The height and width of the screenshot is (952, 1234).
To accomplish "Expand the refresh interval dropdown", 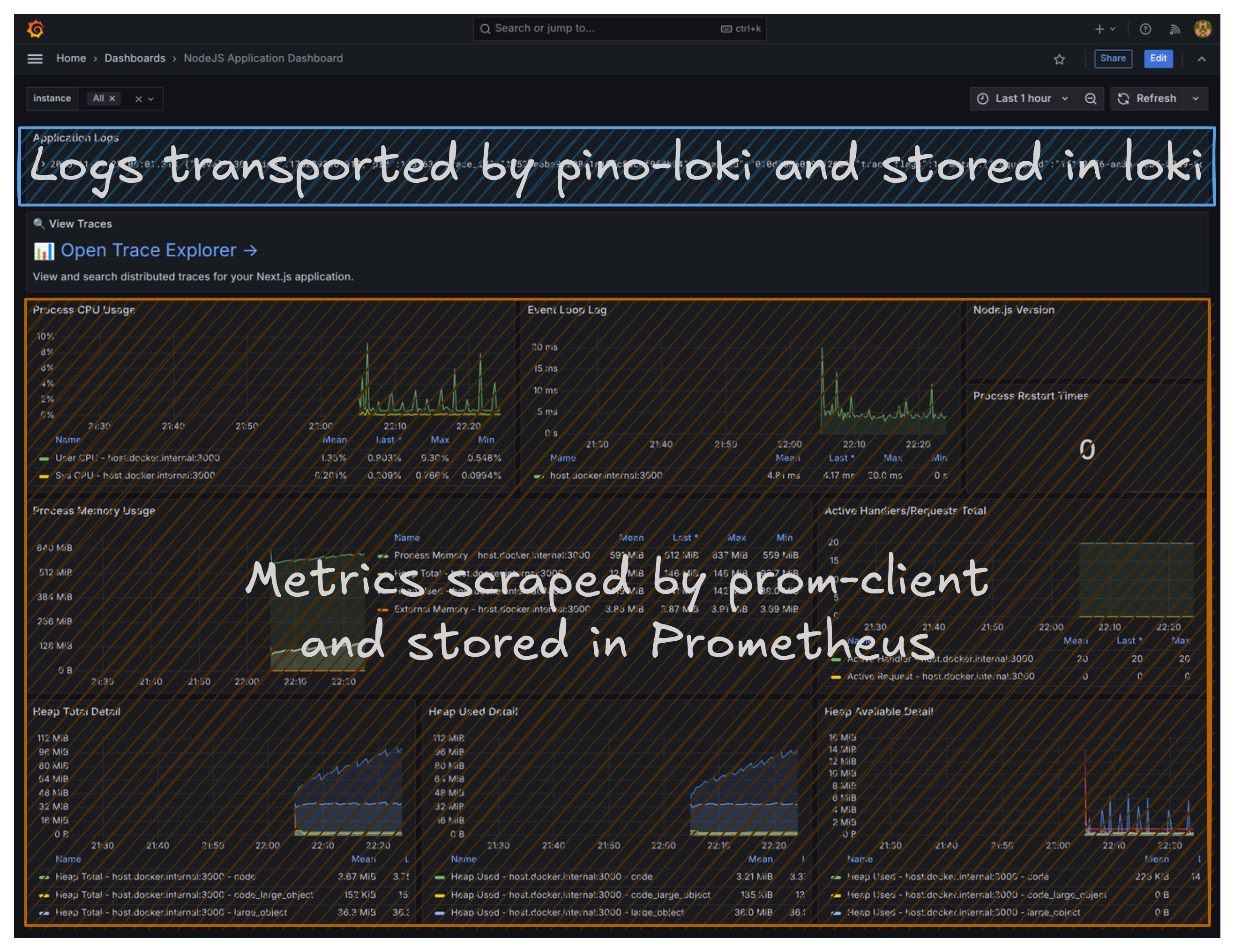I will coord(1196,99).
